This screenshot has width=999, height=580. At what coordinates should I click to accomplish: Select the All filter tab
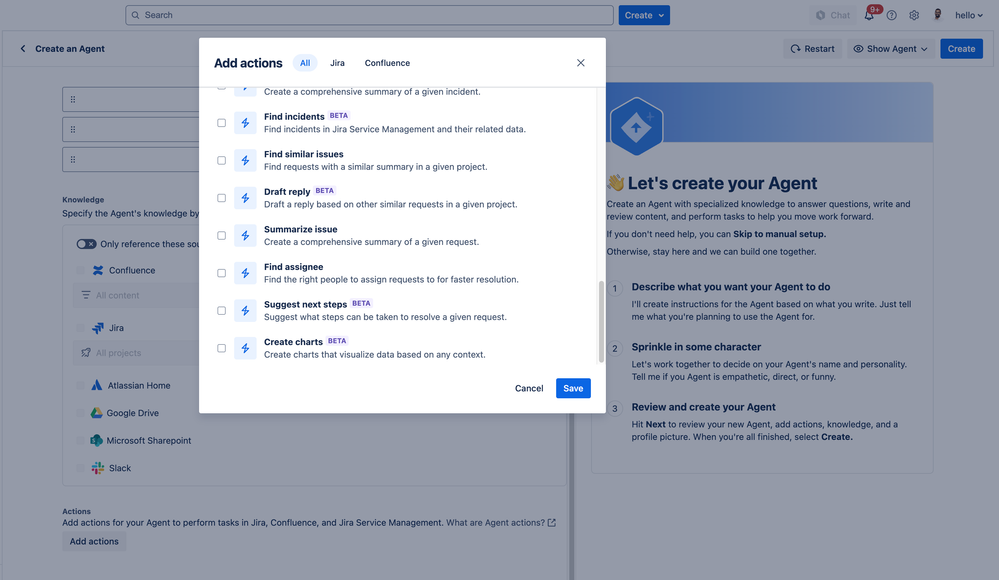pyautogui.click(x=305, y=62)
